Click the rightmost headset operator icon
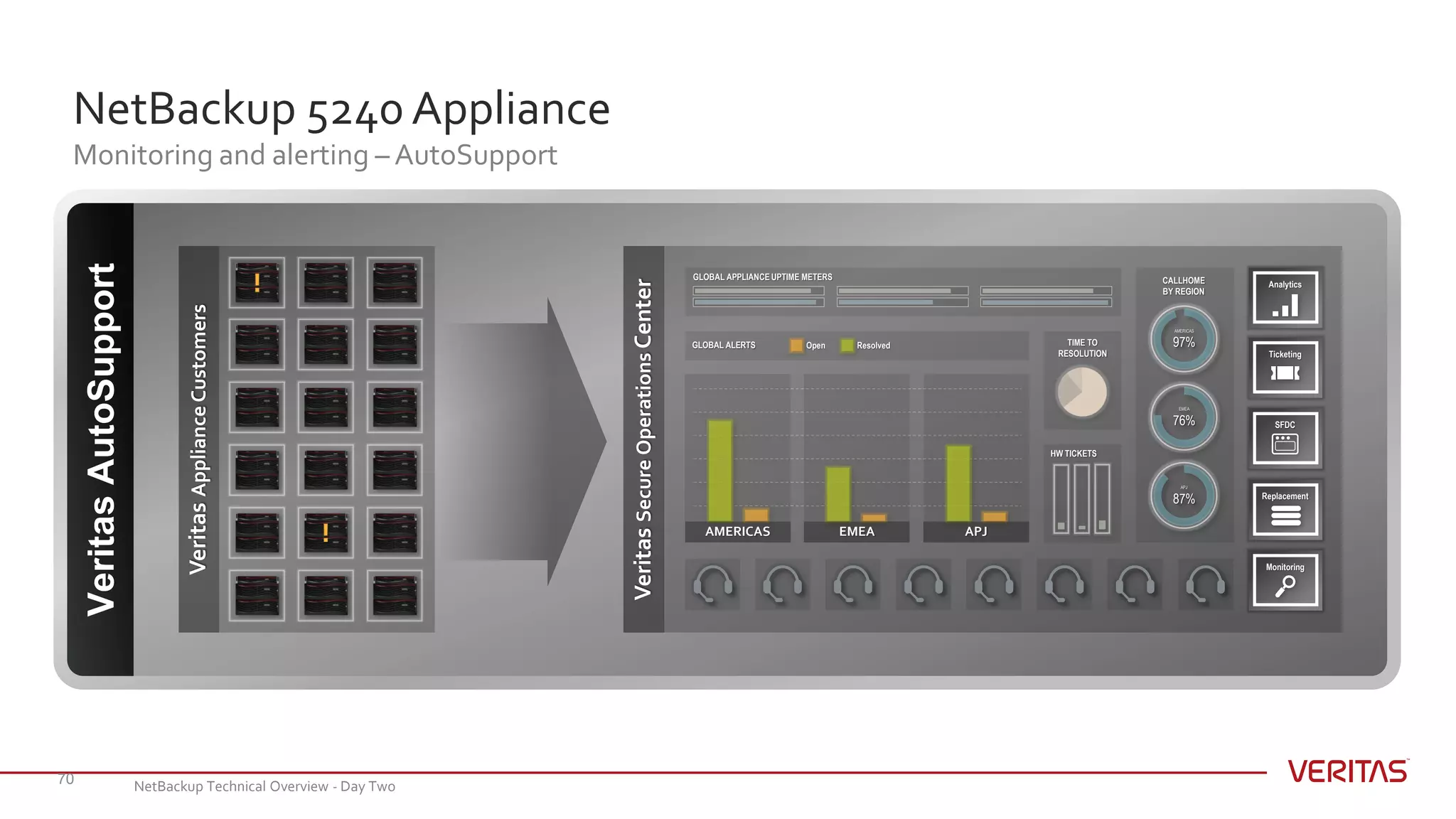The height and width of the screenshot is (819, 1456). [x=1206, y=584]
